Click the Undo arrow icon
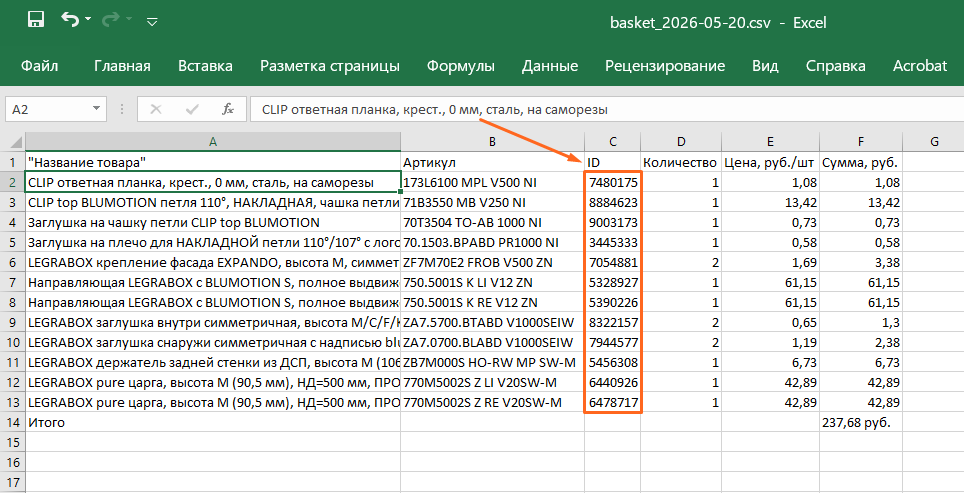This screenshot has height=493, width=964. [x=70, y=20]
